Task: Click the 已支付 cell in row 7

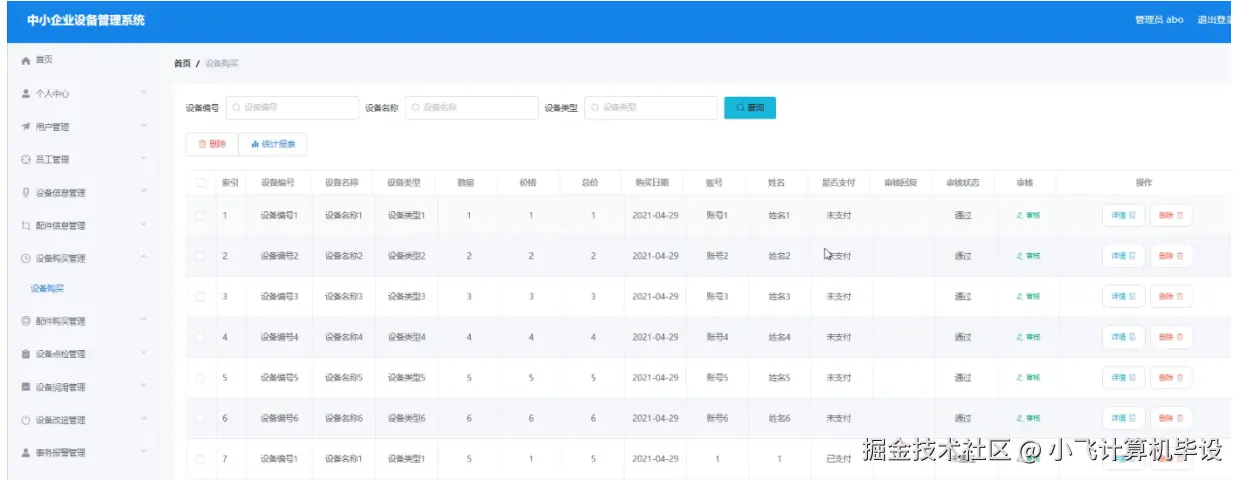Action: [x=838, y=459]
